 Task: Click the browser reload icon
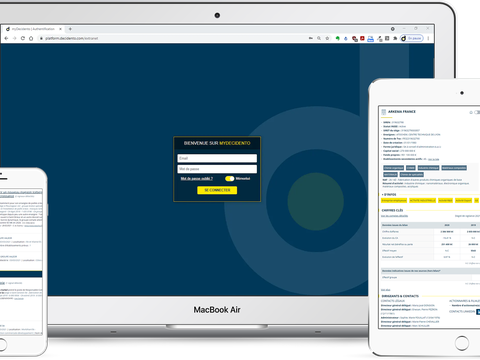pyautogui.click(x=23, y=38)
